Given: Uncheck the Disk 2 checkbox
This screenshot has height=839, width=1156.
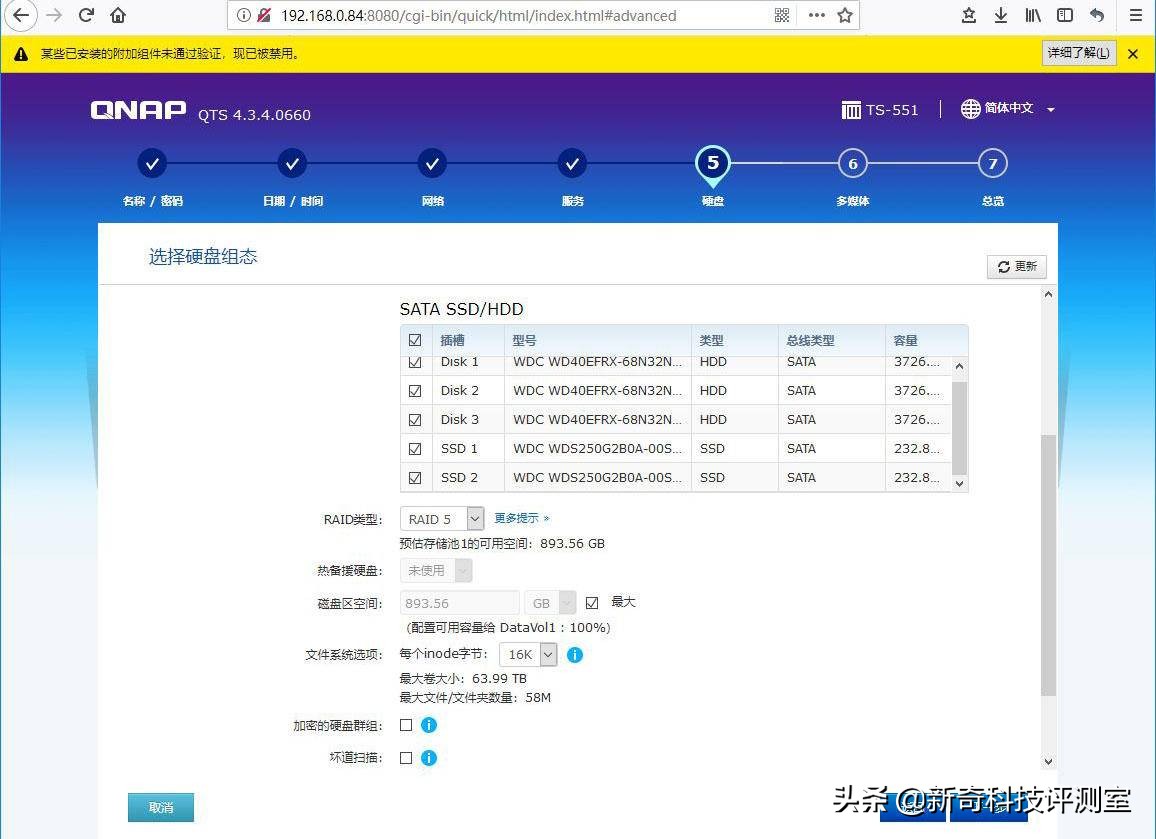Looking at the screenshot, I should (x=415, y=390).
